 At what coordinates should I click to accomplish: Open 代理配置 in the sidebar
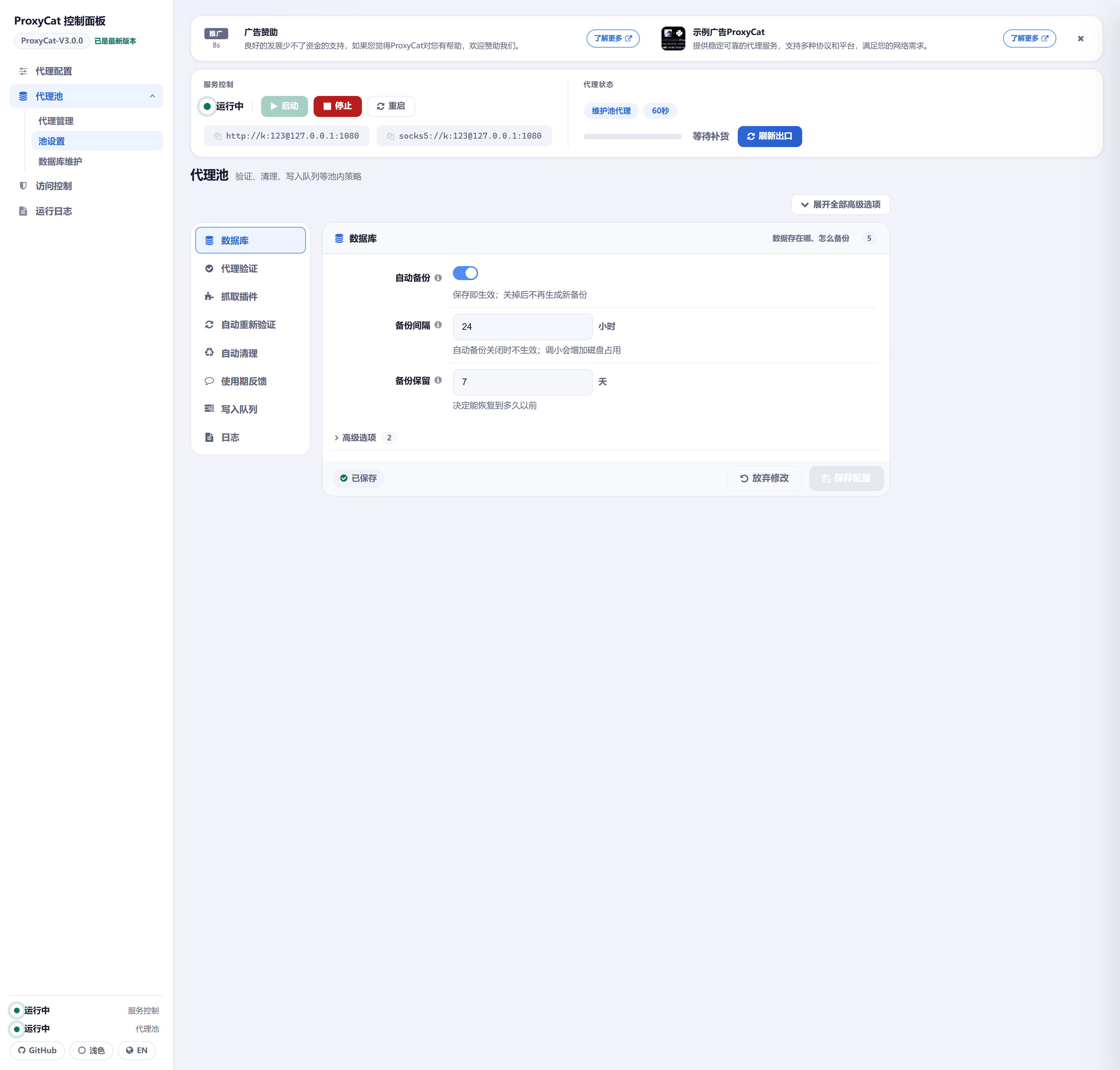(x=86, y=71)
